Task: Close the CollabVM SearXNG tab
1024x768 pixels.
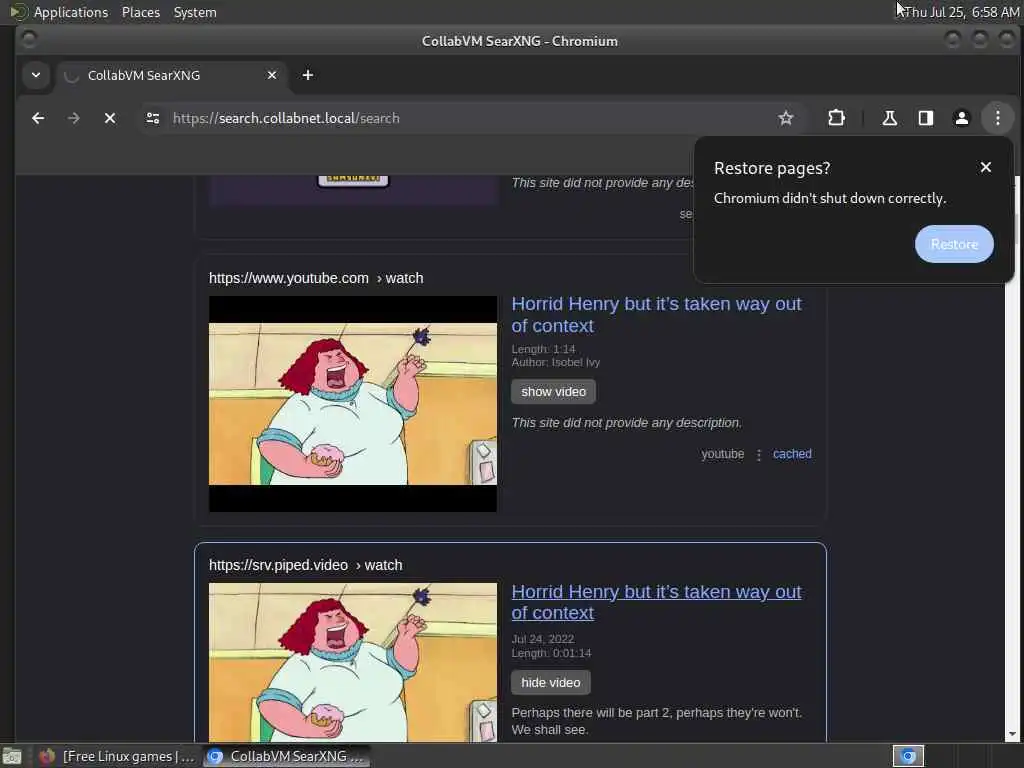Action: pyautogui.click(x=272, y=75)
